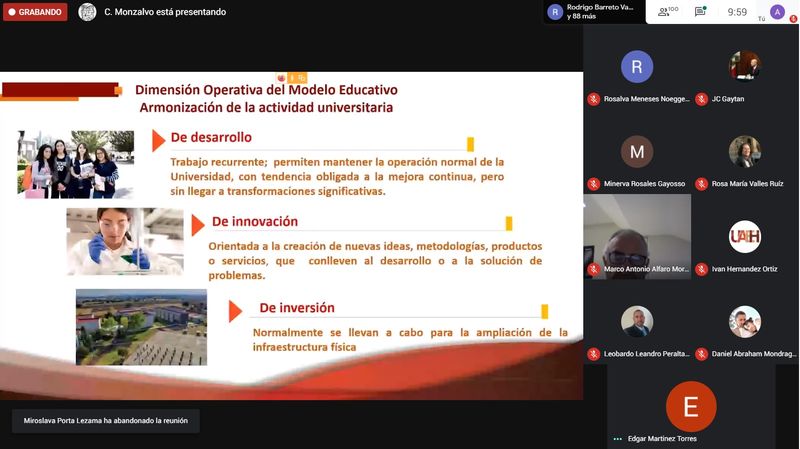The image size is (800, 449).
Task: Click the 'De innovación' heading
Action: coord(255,221)
